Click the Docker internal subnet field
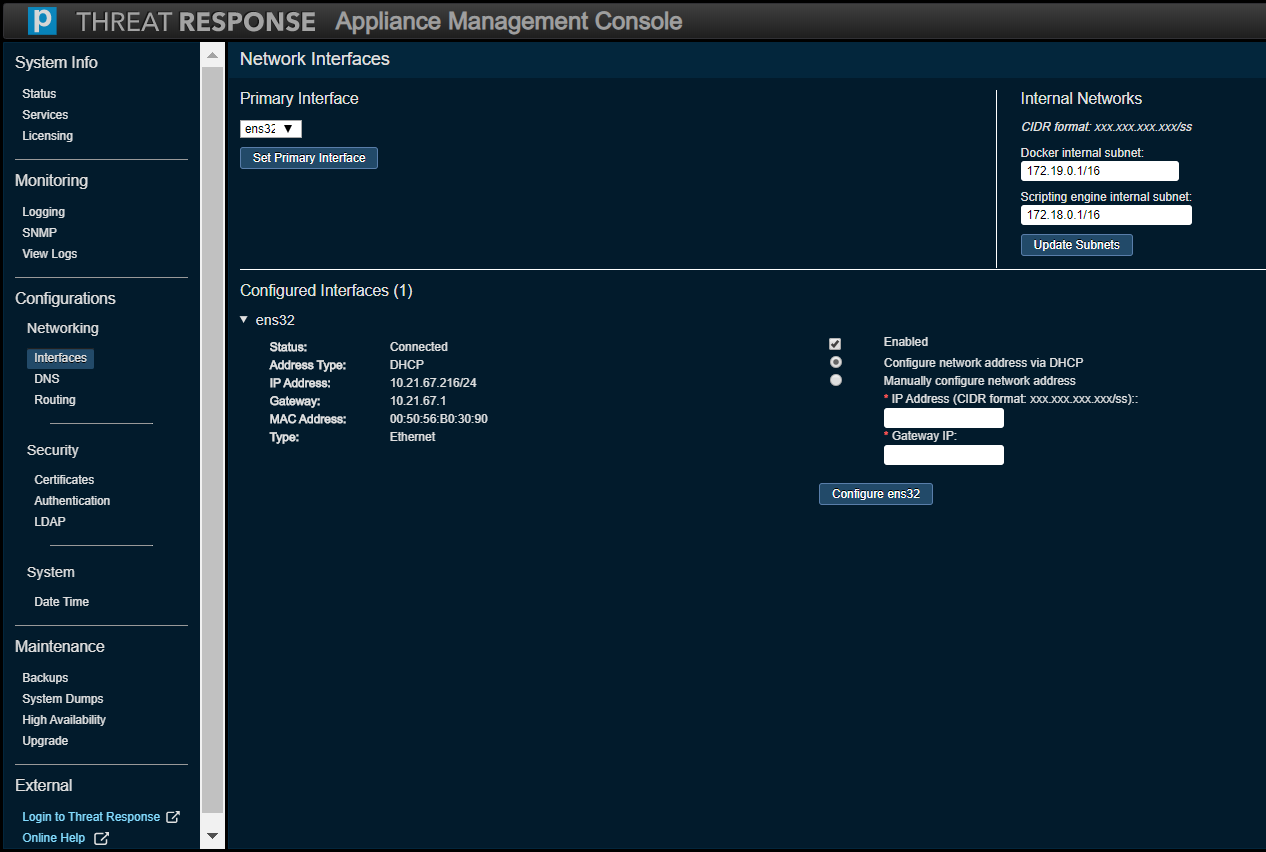This screenshot has width=1266, height=852. (1099, 171)
